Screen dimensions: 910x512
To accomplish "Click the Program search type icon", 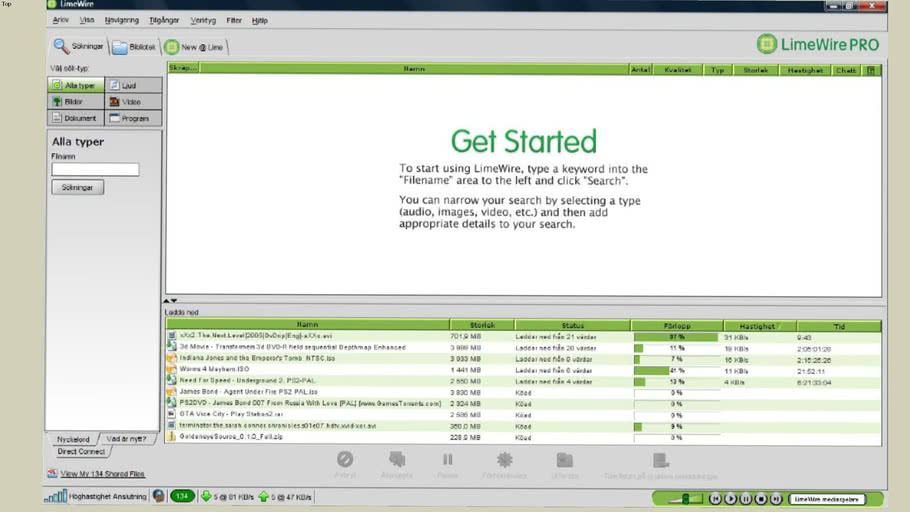I will pos(115,118).
